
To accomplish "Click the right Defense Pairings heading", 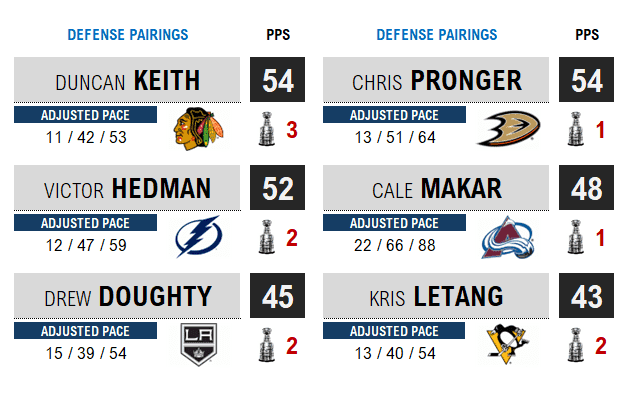I will (x=437, y=35).
